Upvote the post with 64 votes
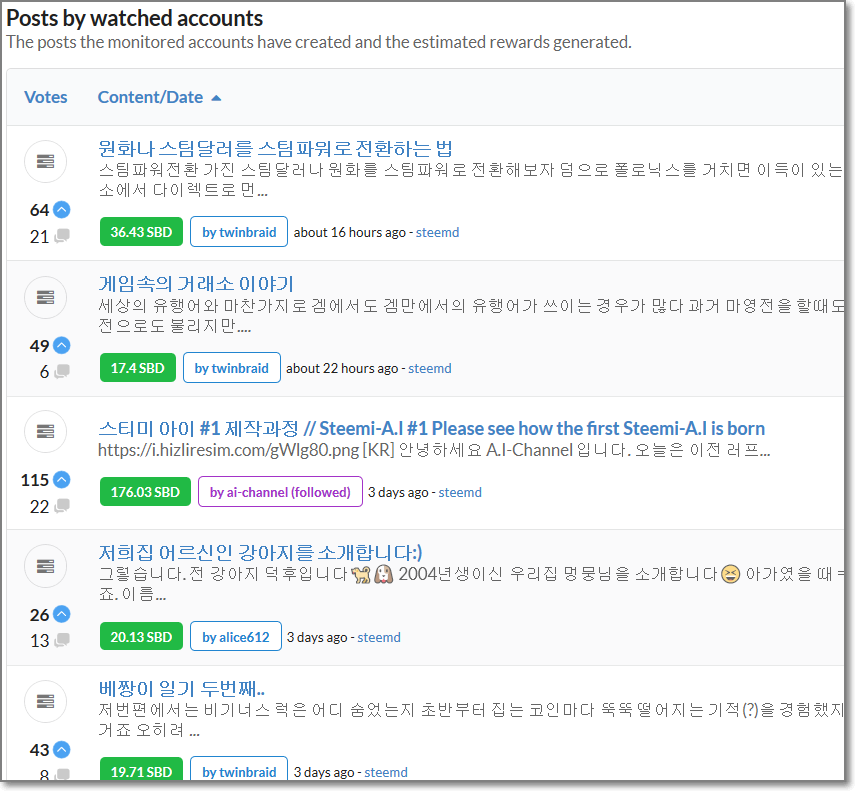The height and width of the screenshot is (791, 855). point(62,209)
